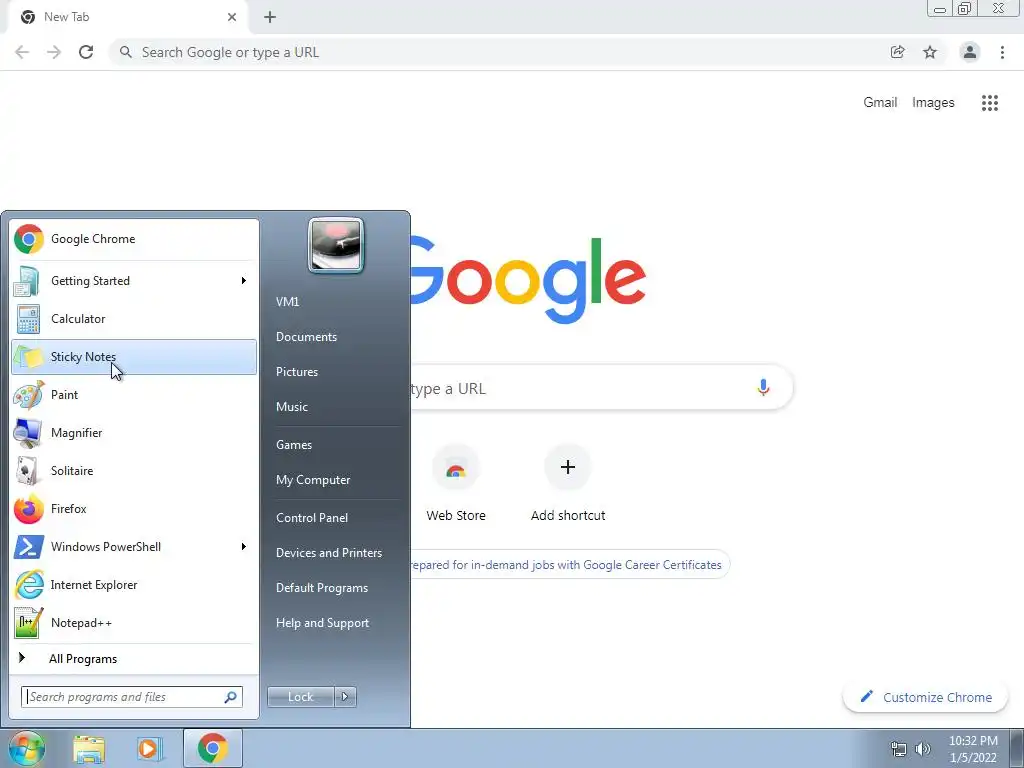
Task: Expand the Windows PowerShell jump list arrow
Action: (x=244, y=547)
